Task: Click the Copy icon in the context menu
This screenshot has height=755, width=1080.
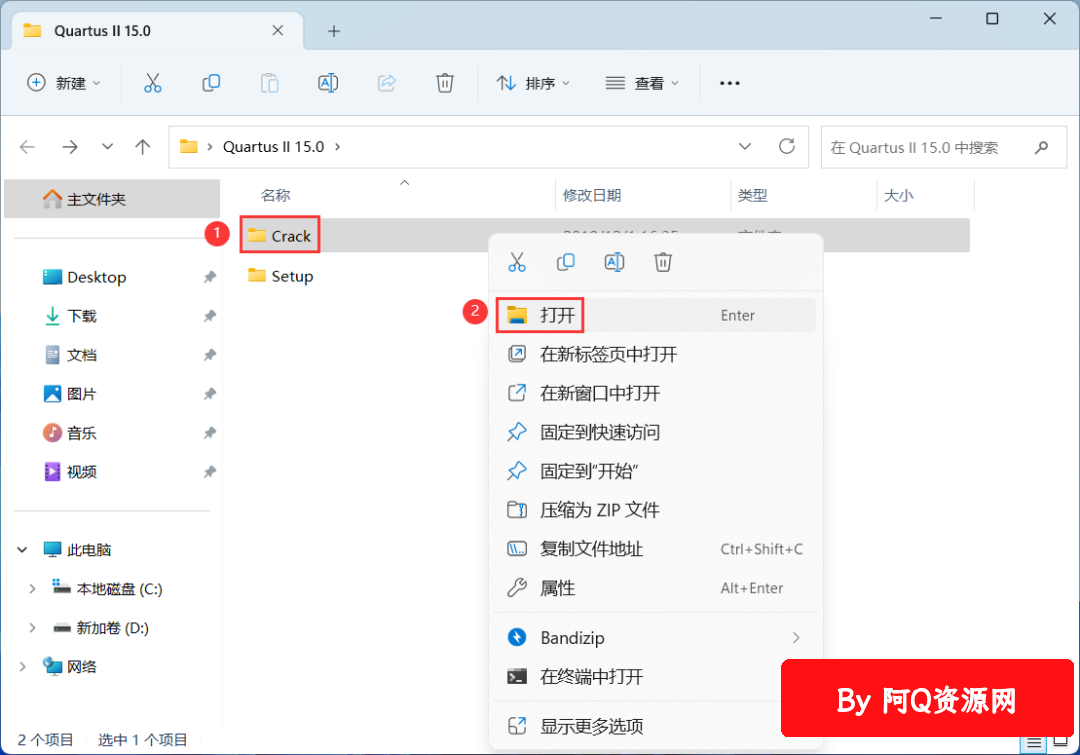Action: coord(565,262)
